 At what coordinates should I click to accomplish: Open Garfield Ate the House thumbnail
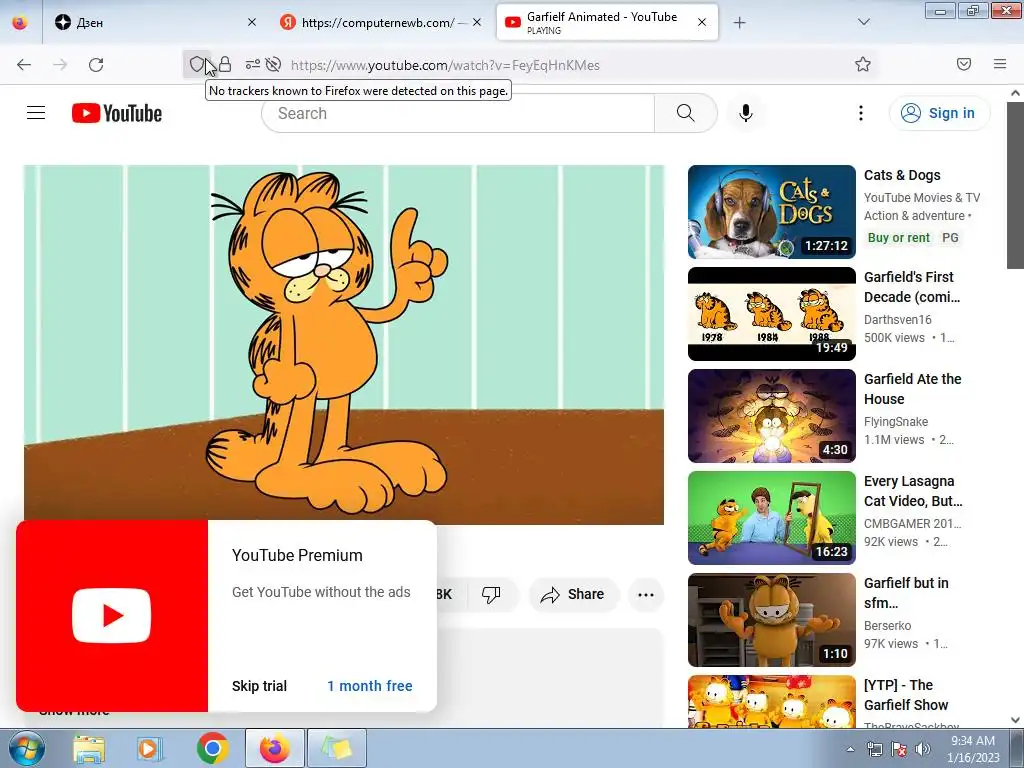771,415
